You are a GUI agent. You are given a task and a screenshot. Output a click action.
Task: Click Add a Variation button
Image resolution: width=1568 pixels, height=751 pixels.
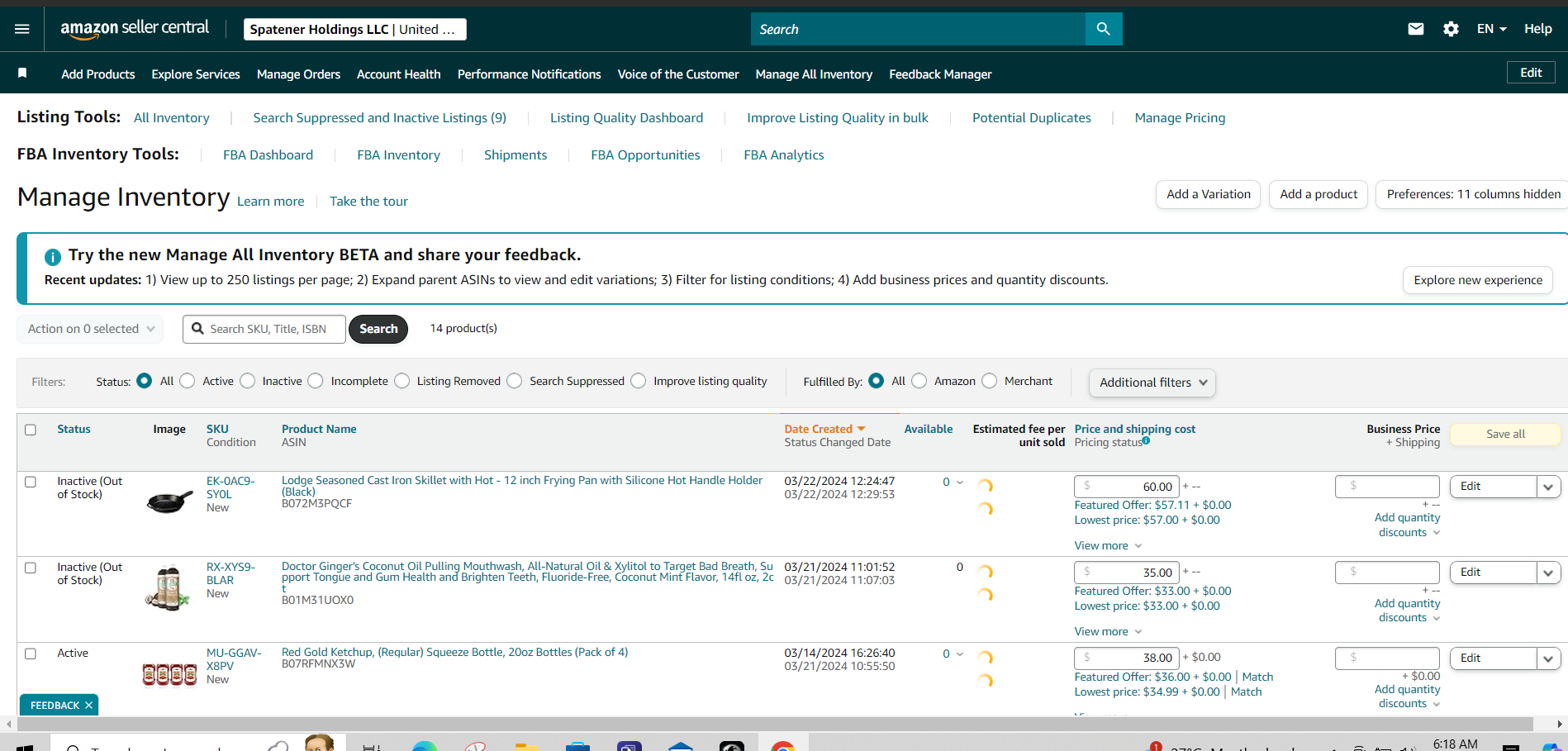coord(1209,194)
